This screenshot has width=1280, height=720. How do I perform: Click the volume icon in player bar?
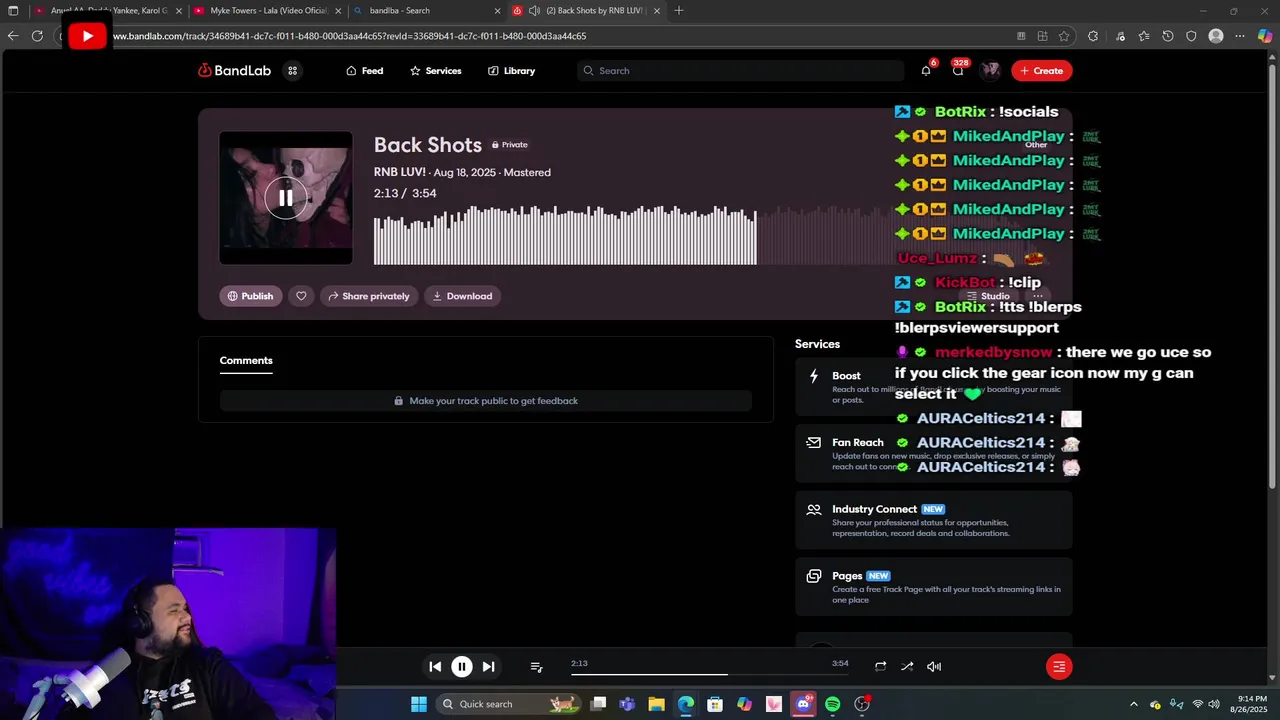pos(934,667)
